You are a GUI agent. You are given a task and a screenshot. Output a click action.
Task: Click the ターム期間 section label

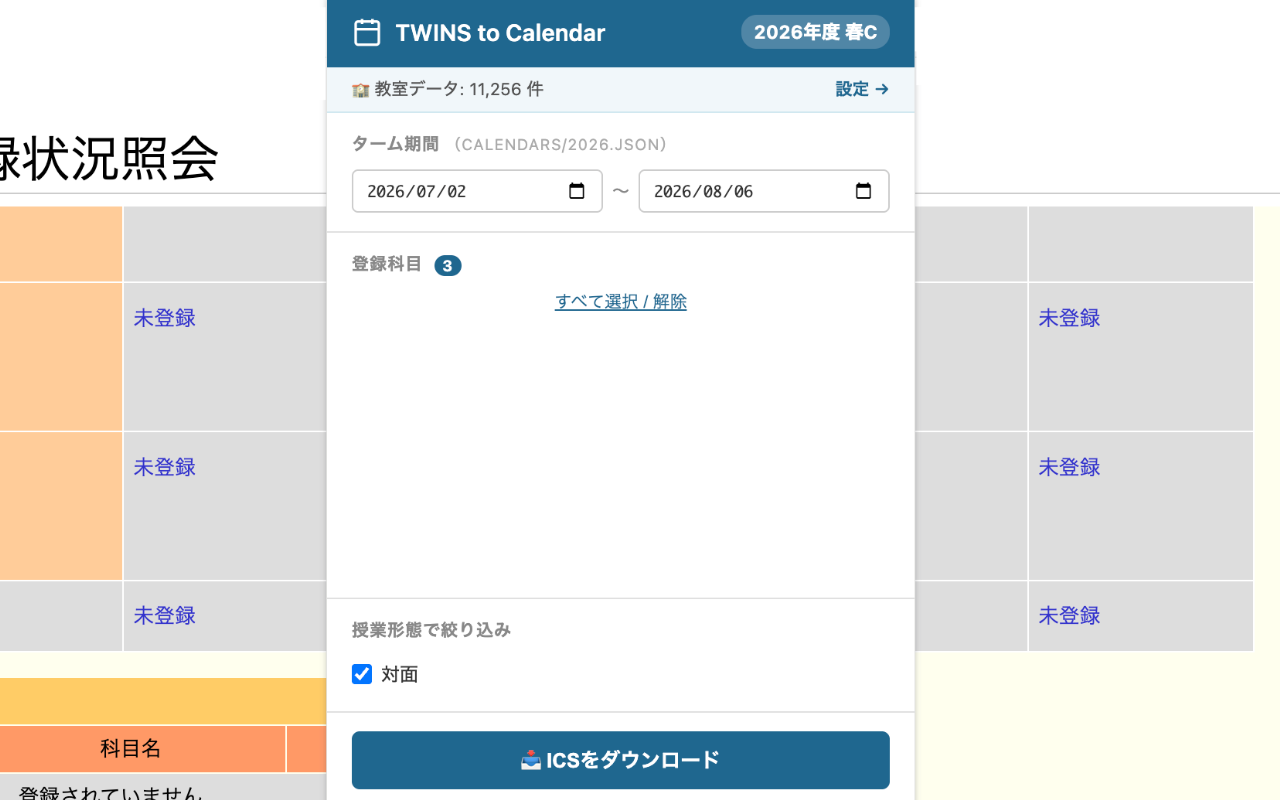[395, 144]
